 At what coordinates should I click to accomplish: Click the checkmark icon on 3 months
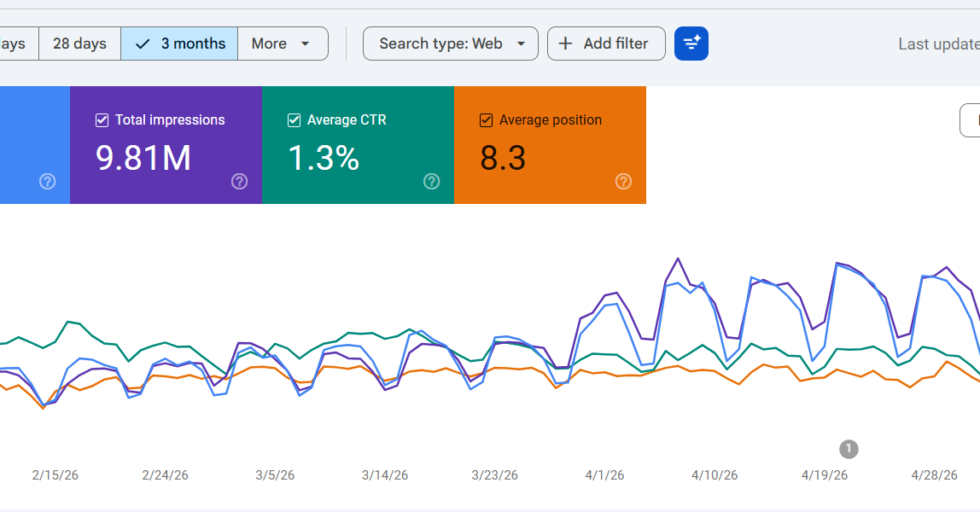pos(142,44)
